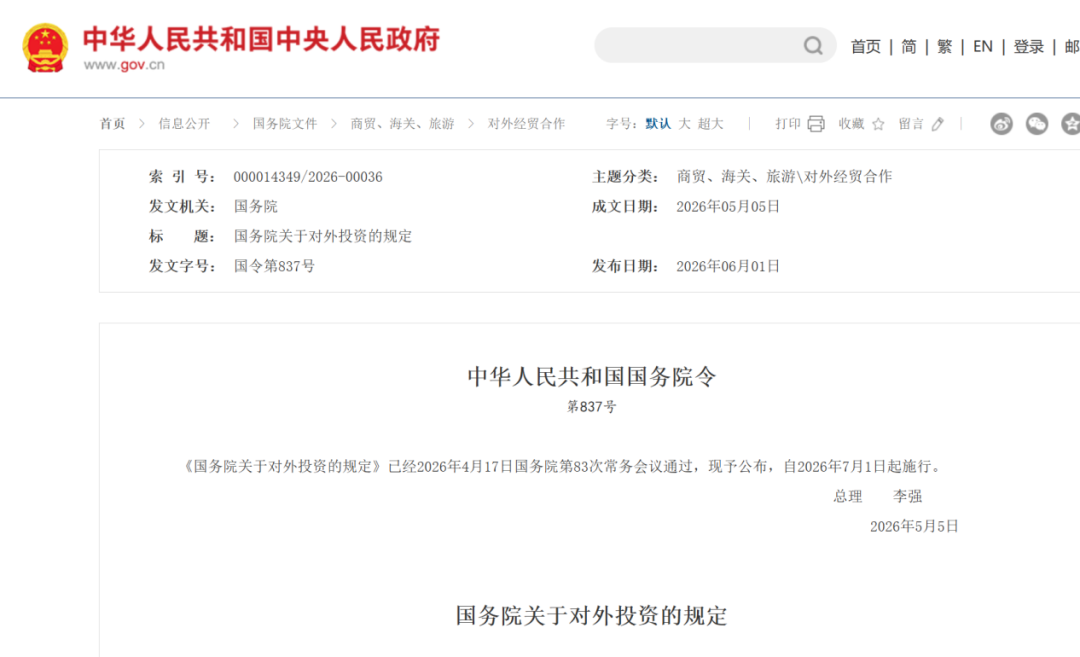This screenshot has height=657, width=1080.
Task: Share via WeChat icon
Action: [1037, 124]
